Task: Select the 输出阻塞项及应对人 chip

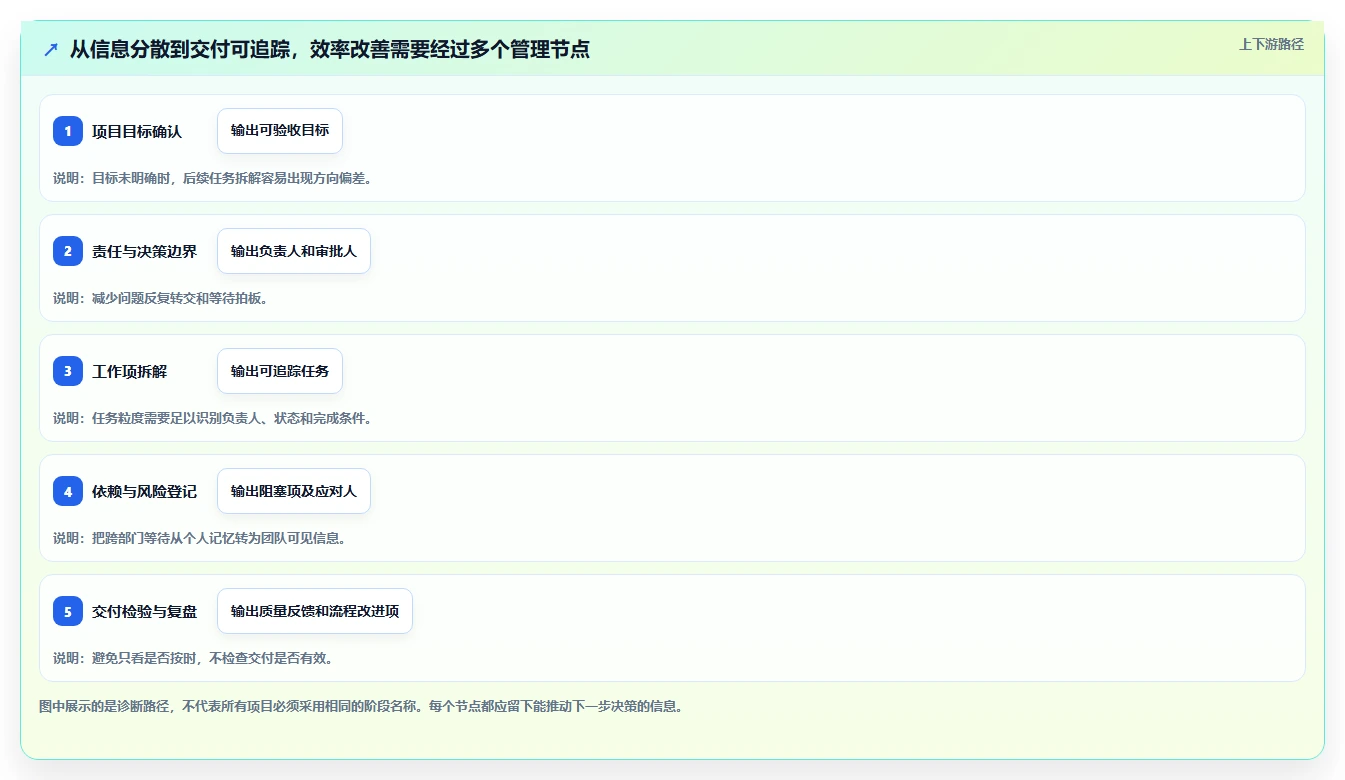Action: point(294,491)
